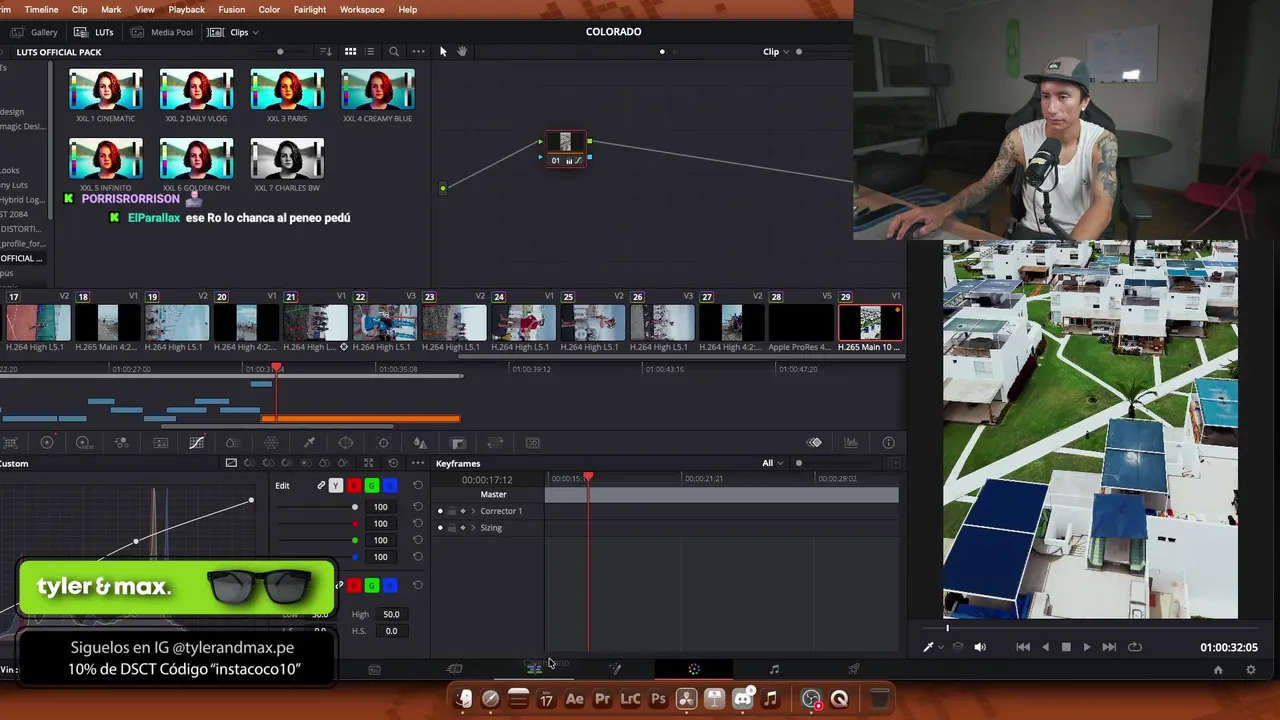Click the LUT sort order icon

pos(325,51)
